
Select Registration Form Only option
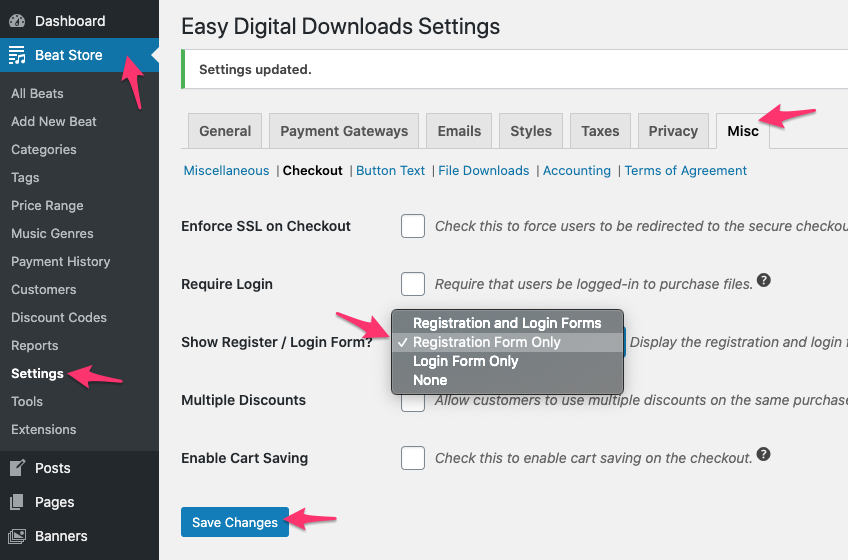click(x=507, y=342)
